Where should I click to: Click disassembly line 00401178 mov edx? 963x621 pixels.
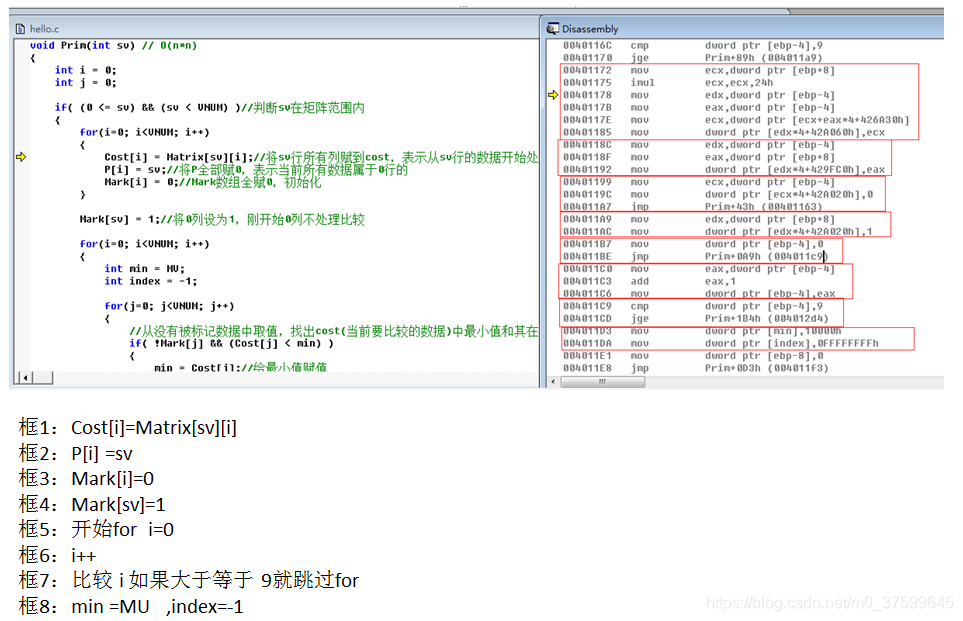click(x=699, y=95)
